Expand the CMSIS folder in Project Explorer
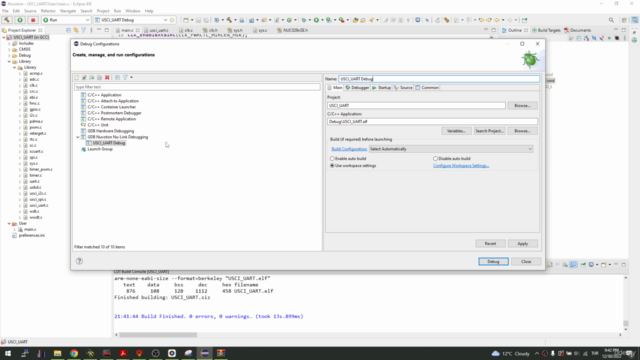 click(9, 49)
